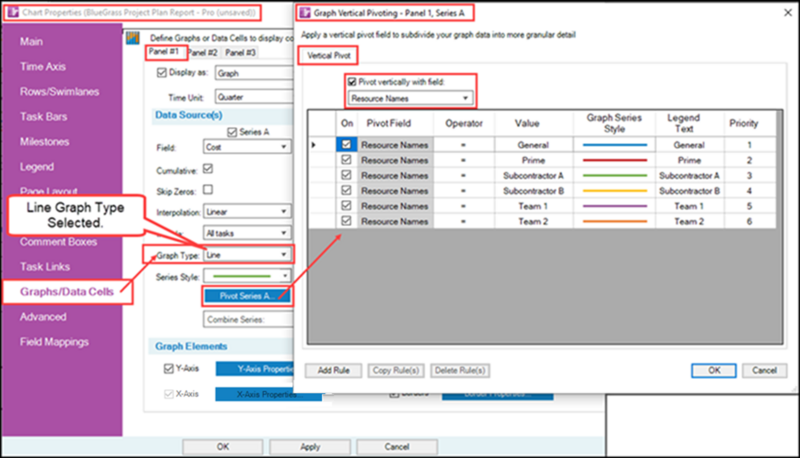
Task: Select the Vertical Pivot tab
Action: [x=329, y=56]
